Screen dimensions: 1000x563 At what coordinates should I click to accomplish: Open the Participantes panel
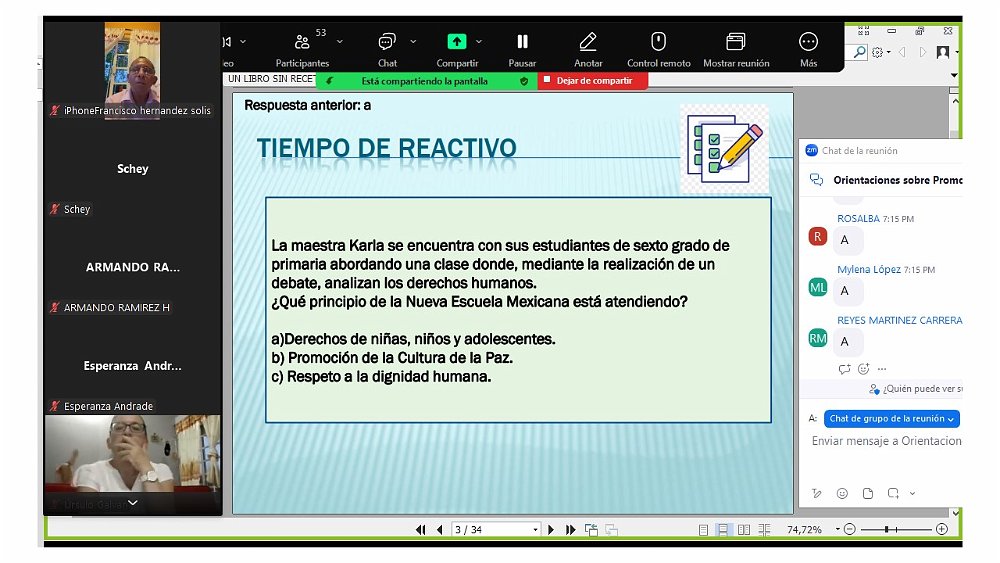[x=302, y=47]
